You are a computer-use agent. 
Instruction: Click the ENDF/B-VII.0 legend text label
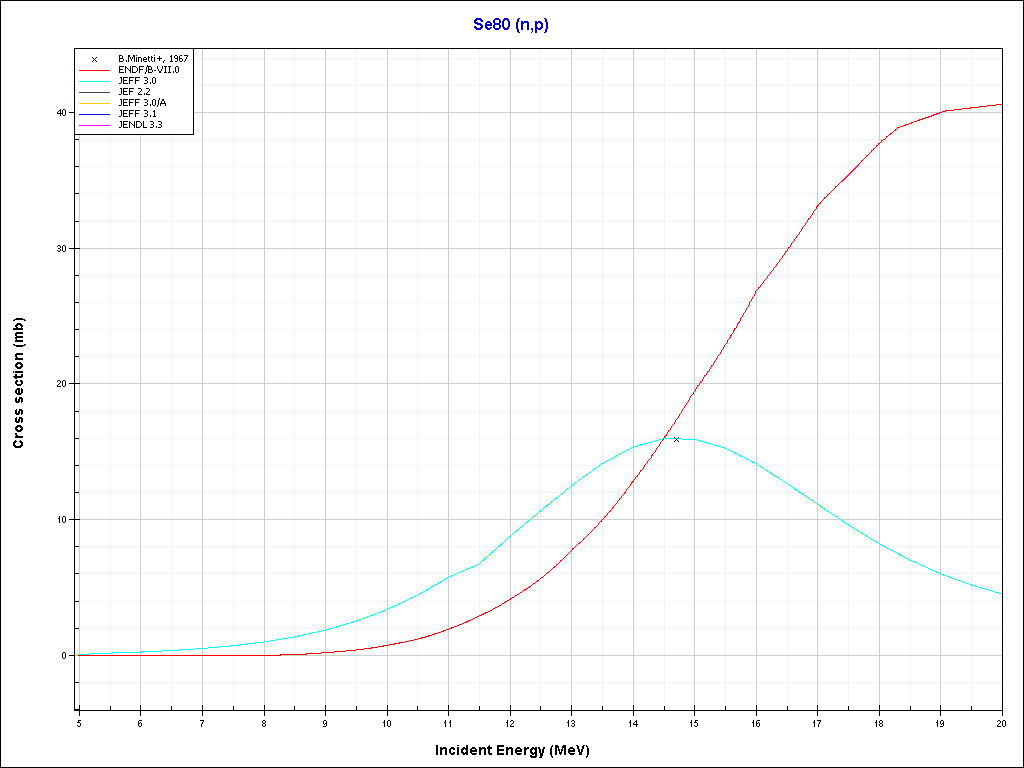coord(148,70)
